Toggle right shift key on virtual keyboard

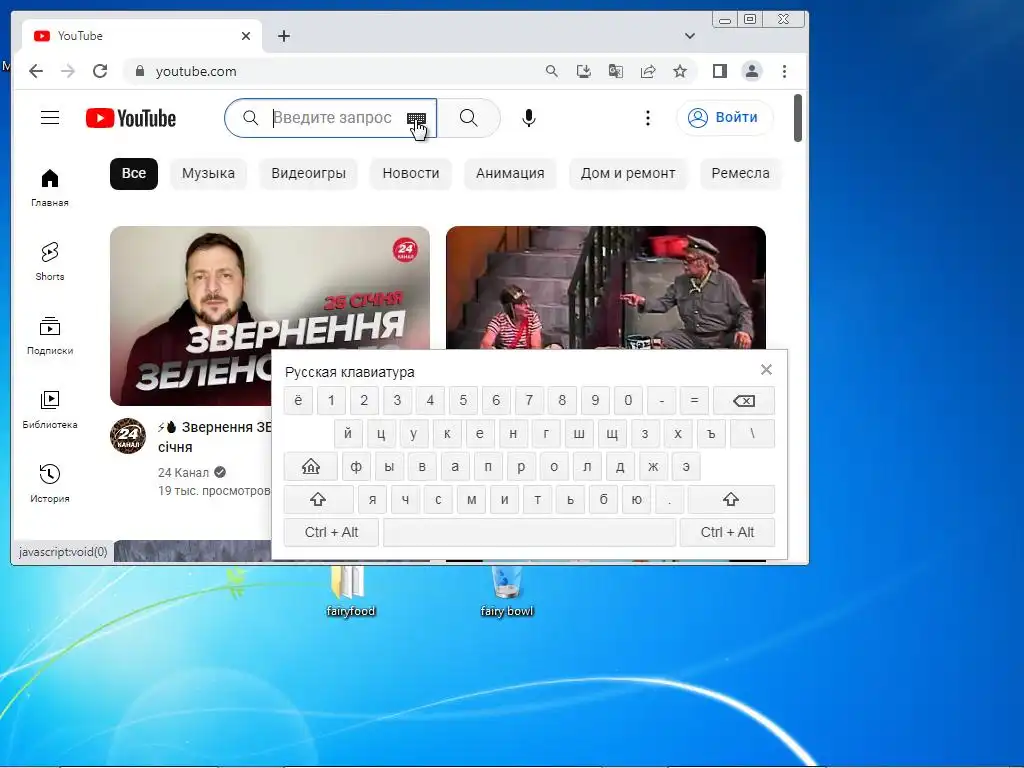731,500
